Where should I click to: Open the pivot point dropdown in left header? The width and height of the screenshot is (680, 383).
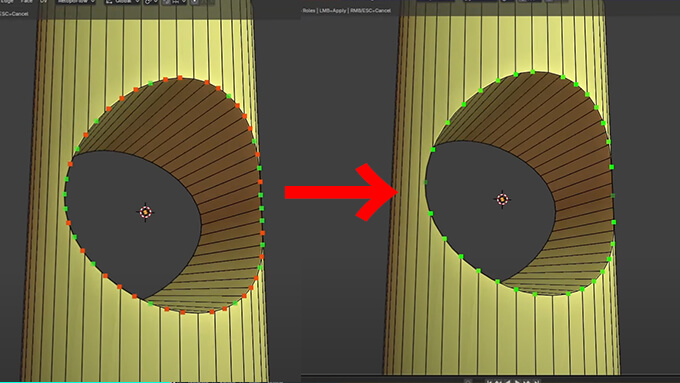(151, 1)
